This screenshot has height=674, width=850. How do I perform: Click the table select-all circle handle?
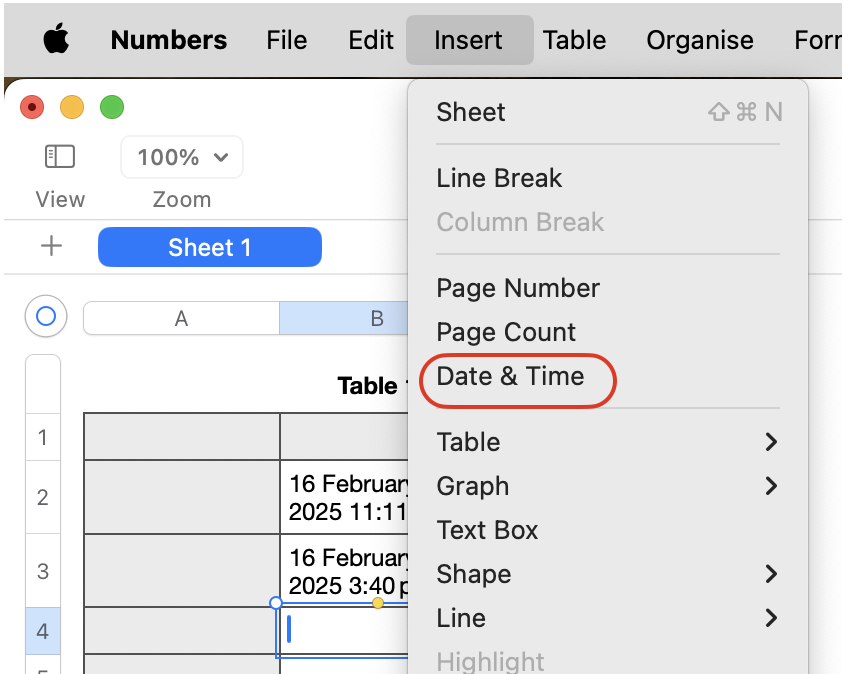coord(46,317)
